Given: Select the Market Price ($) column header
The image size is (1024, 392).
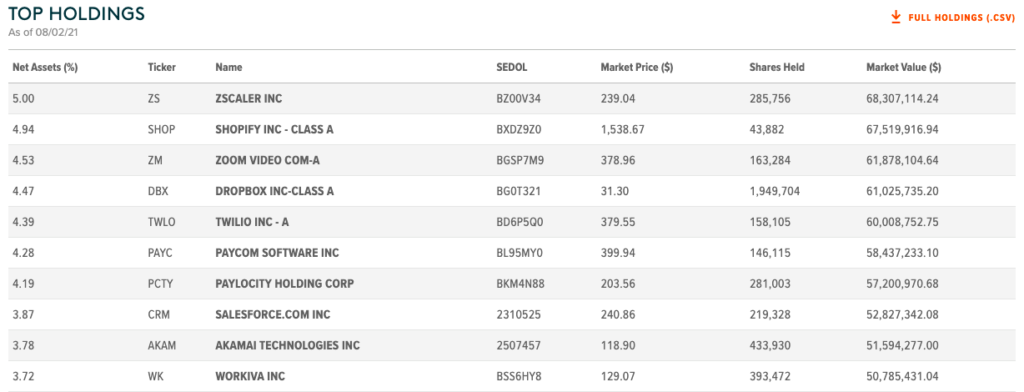Looking at the screenshot, I should click(x=637, y=67).
